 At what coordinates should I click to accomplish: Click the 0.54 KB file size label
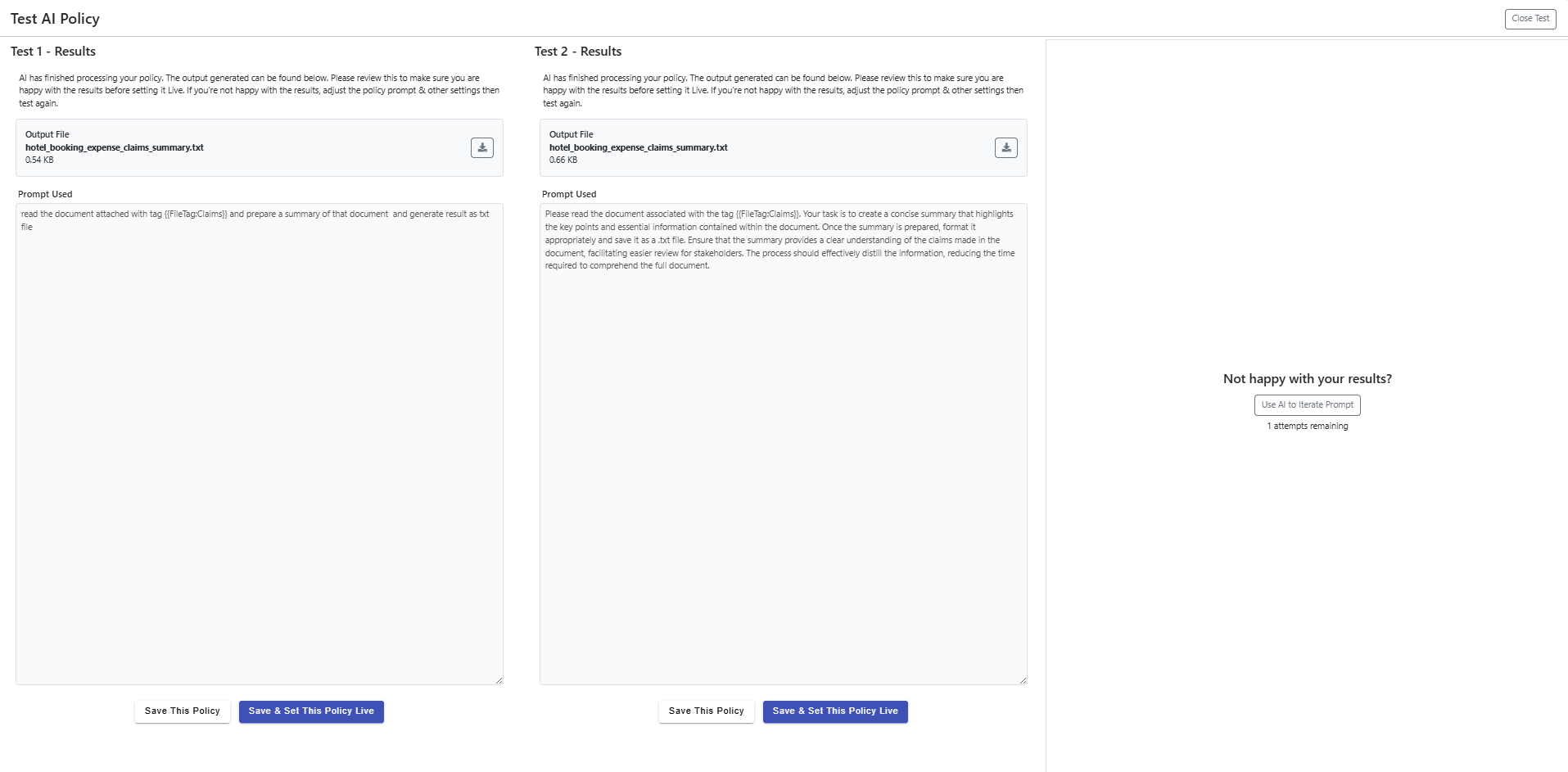point(39,160)
